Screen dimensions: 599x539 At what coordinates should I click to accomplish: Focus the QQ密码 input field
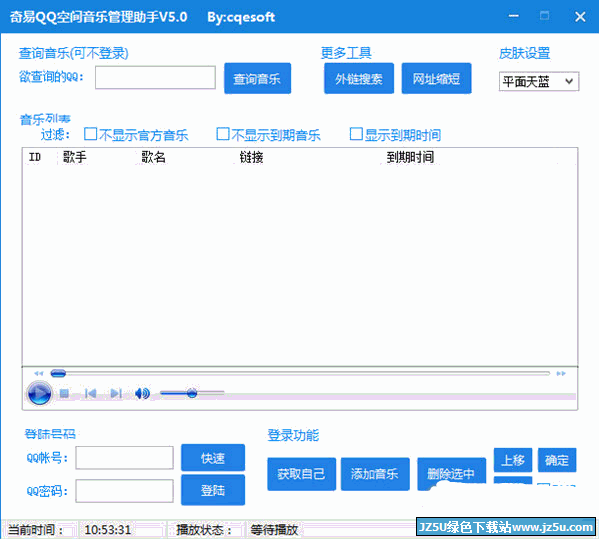pos(124,491)
